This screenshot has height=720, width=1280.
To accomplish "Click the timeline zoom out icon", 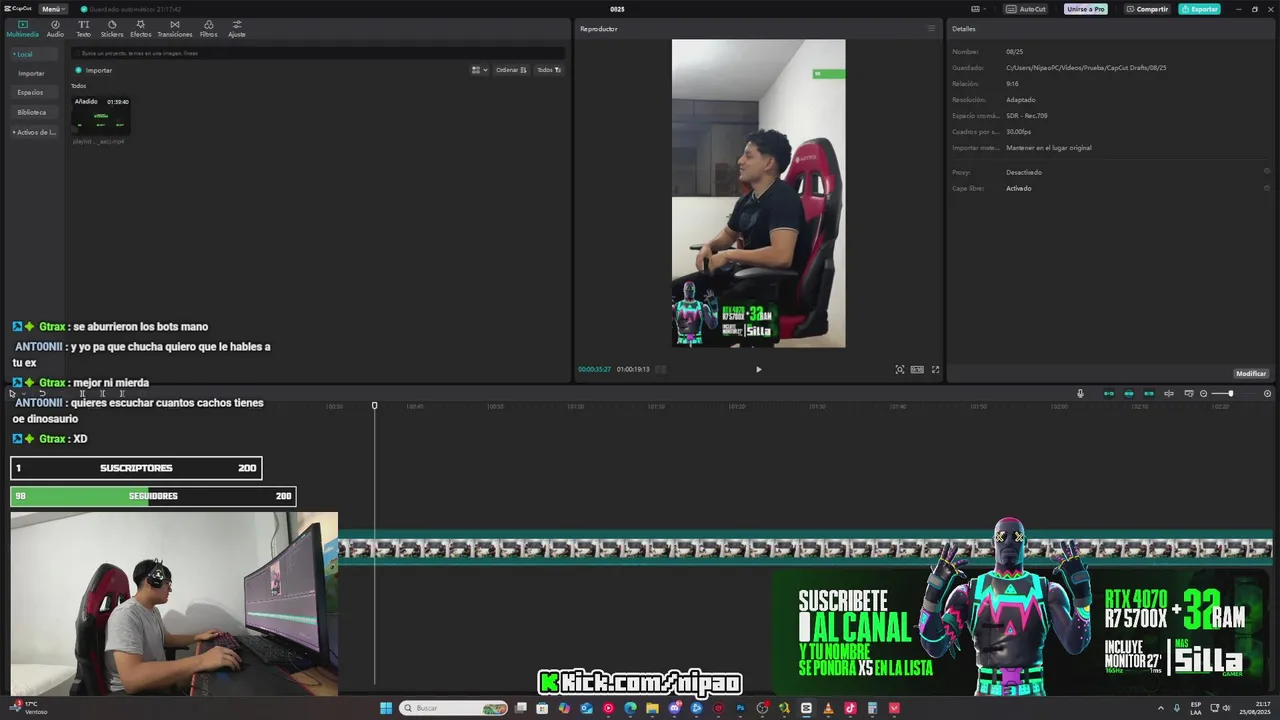I will 1203,393.
